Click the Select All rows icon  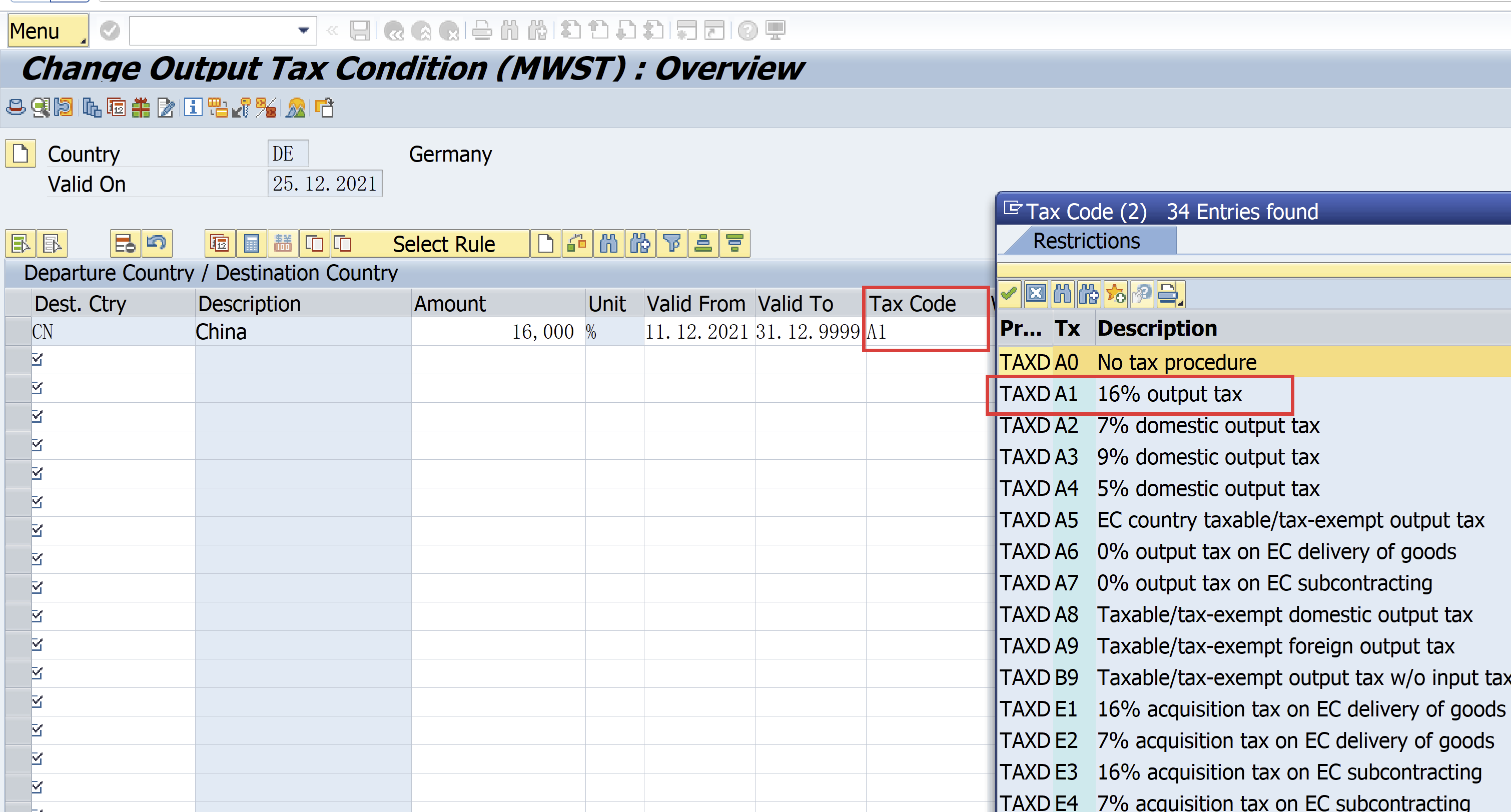click(21, 244)
